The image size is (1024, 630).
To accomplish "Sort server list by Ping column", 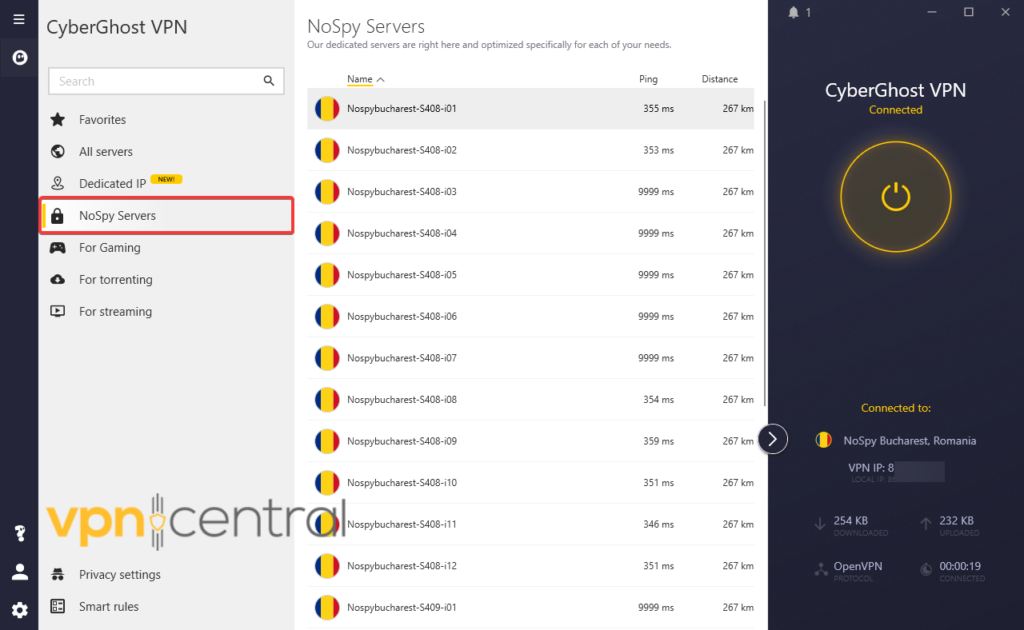I will click(x=648, y=79).
